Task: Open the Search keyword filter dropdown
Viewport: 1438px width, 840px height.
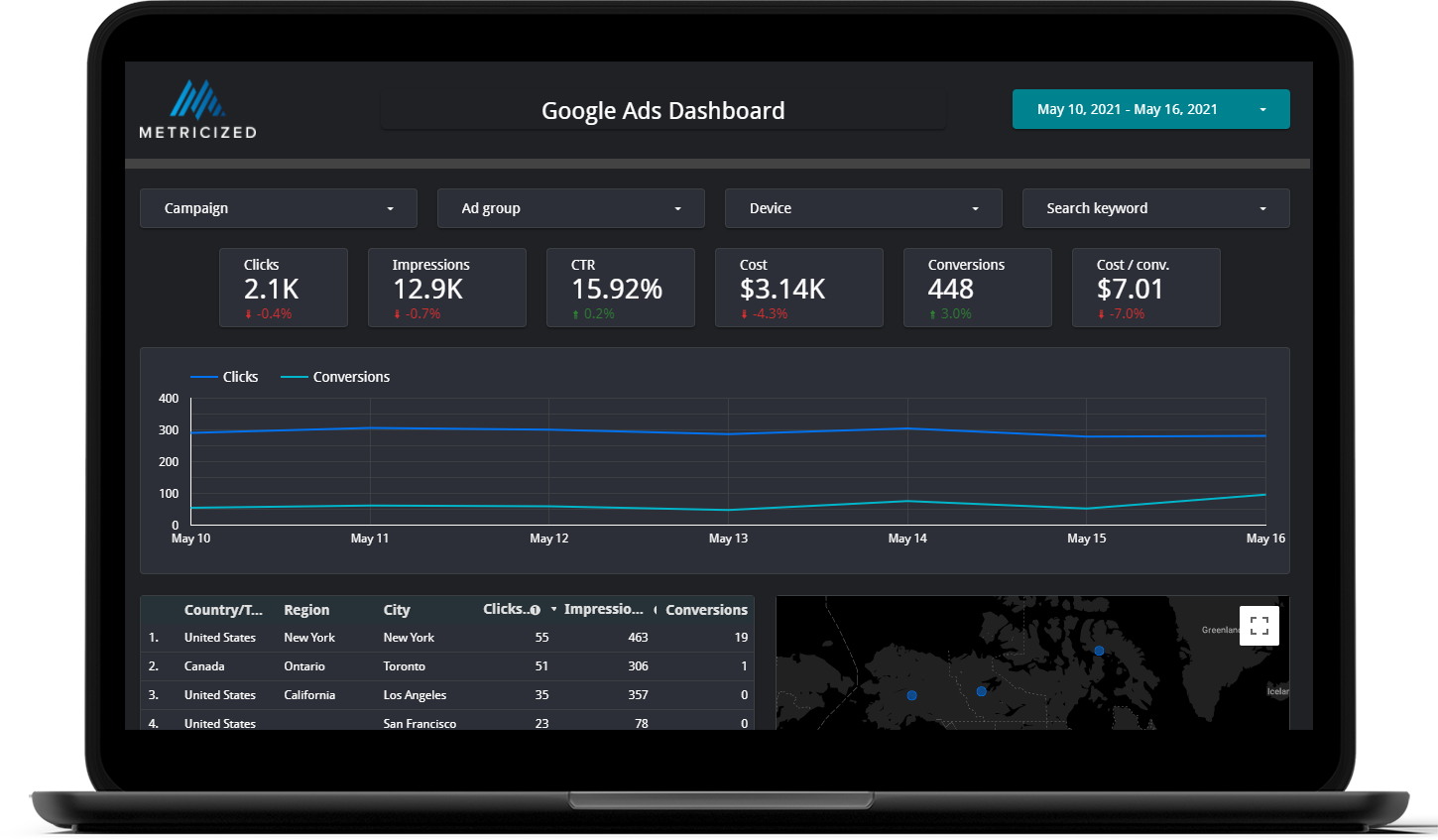Action: coord(1155,208)
